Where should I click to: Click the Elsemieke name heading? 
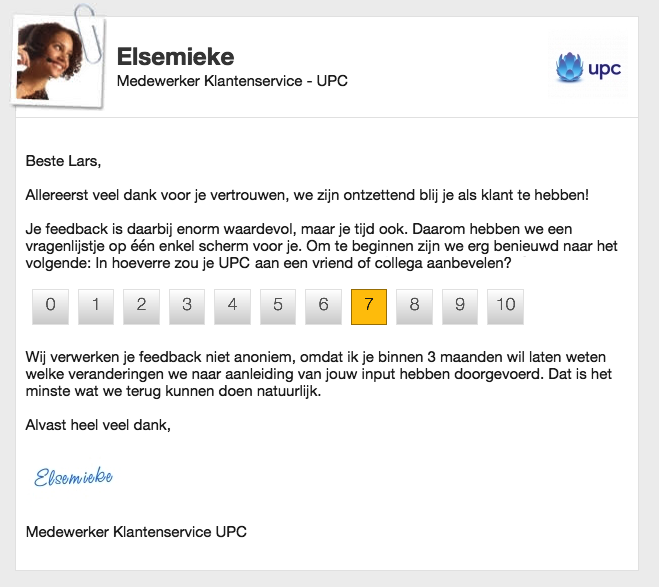(175, 56)
